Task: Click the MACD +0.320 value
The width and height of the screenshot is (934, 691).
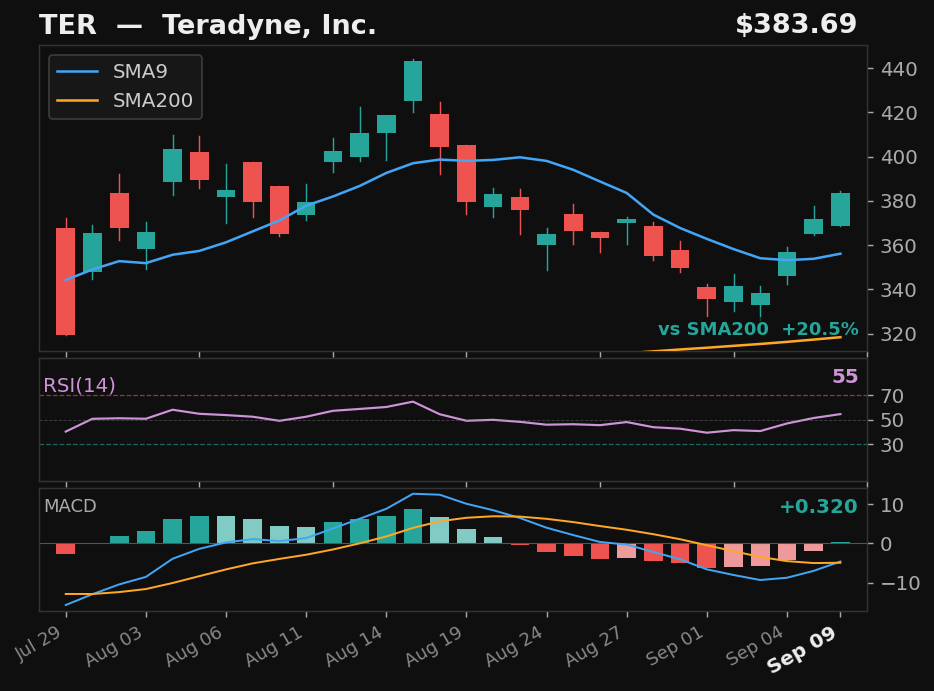Action: coord(818,506)
